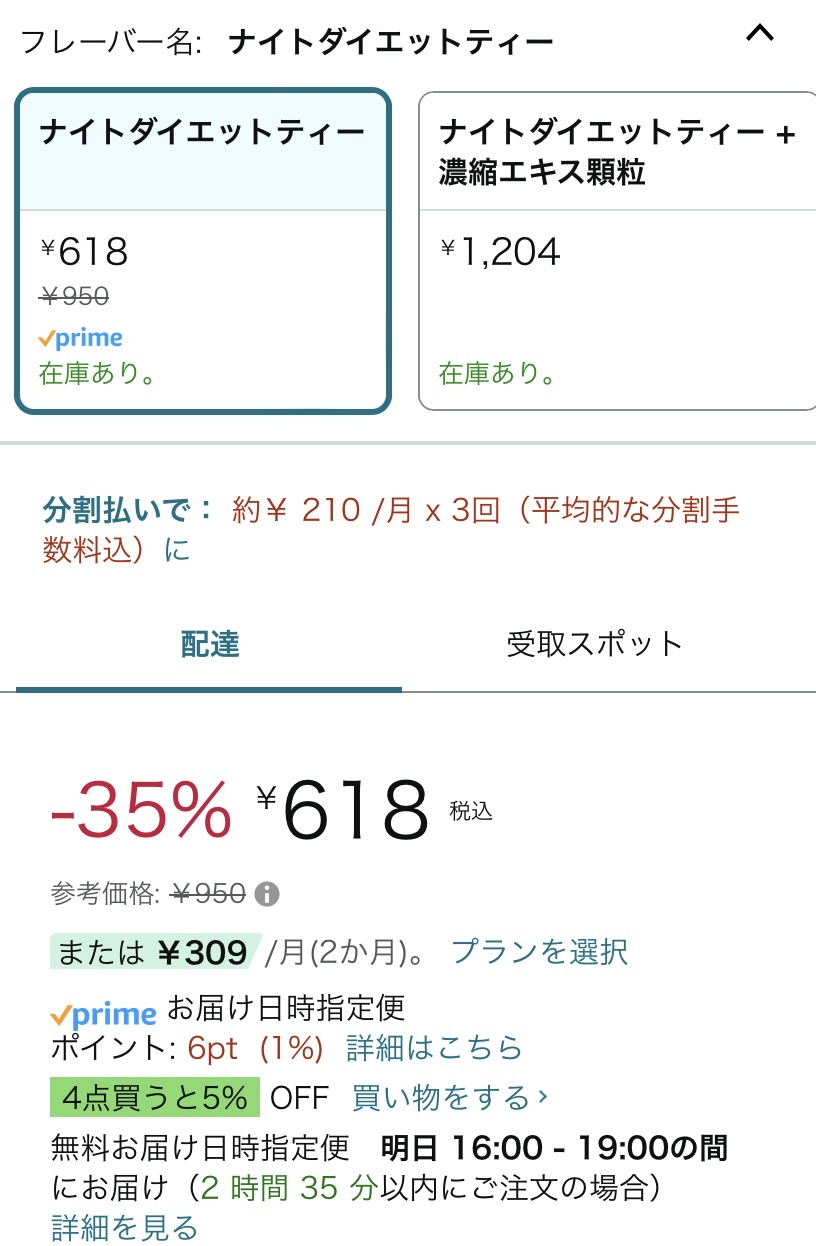Click the info icon beside 参考価格

267,893
